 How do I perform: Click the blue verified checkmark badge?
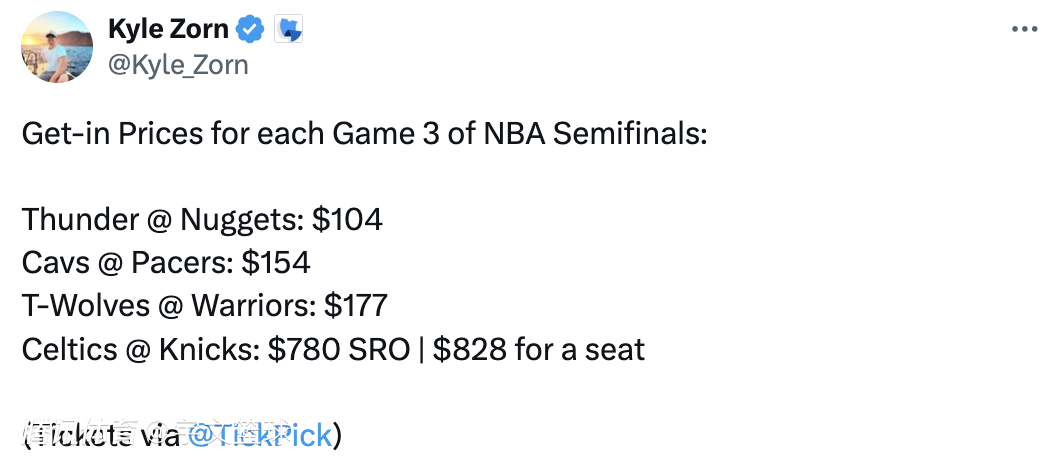click(252, 30)
